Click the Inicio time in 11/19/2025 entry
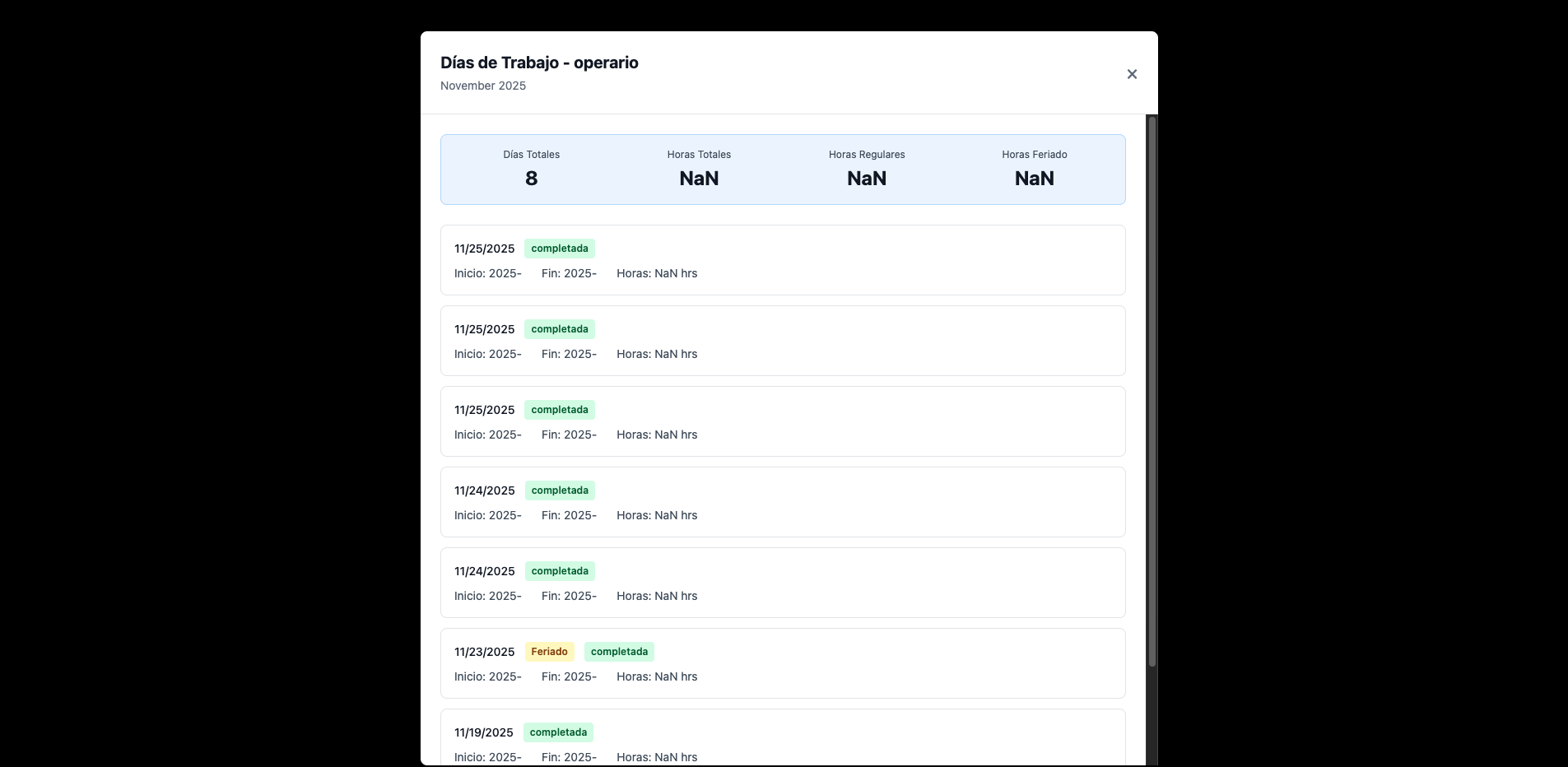The width and height of the screenshot is (1568, 767). click(487, 756)
